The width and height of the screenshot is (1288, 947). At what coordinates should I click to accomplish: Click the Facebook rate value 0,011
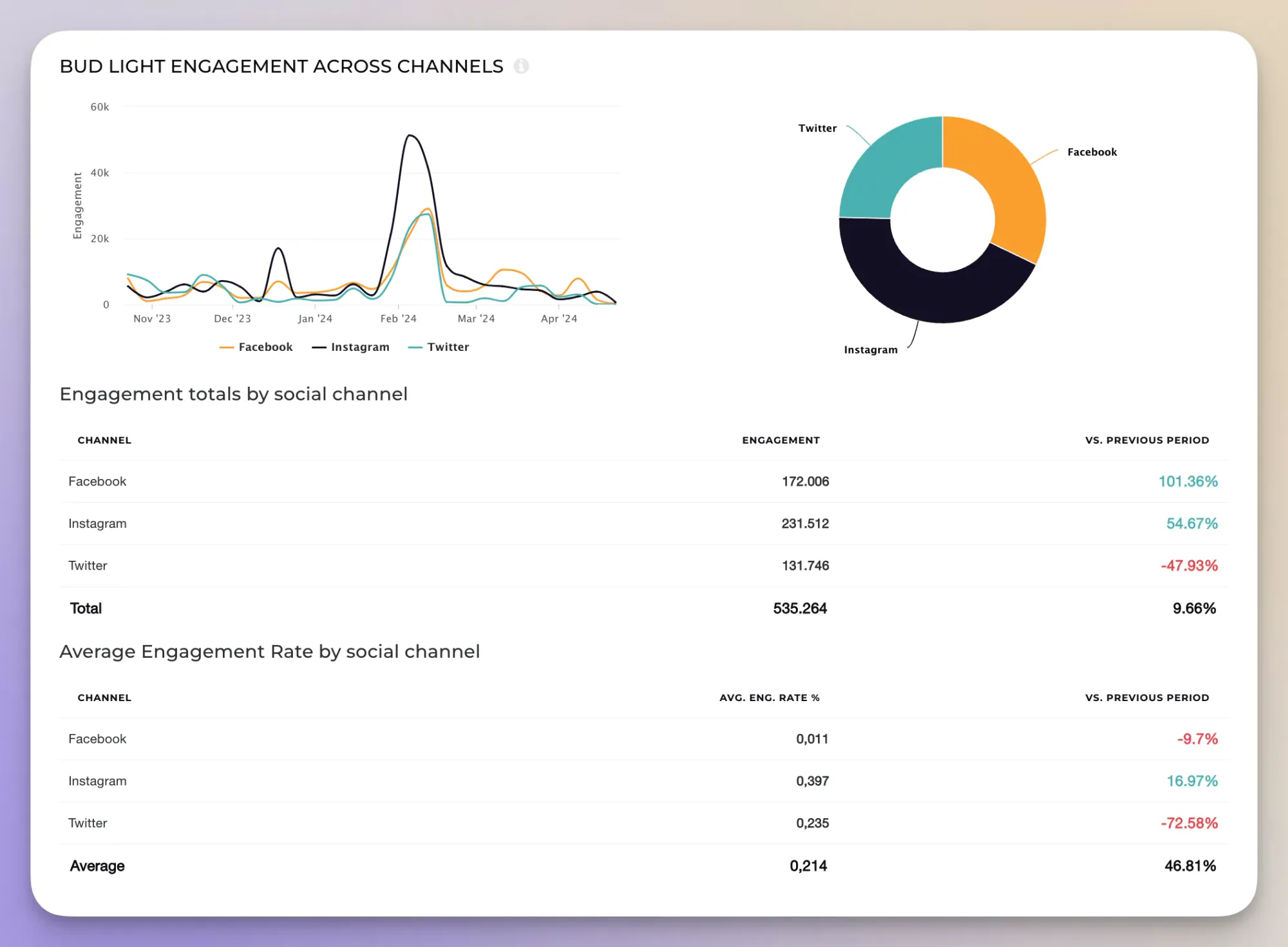pyautogui.click(x=812, y=739)
